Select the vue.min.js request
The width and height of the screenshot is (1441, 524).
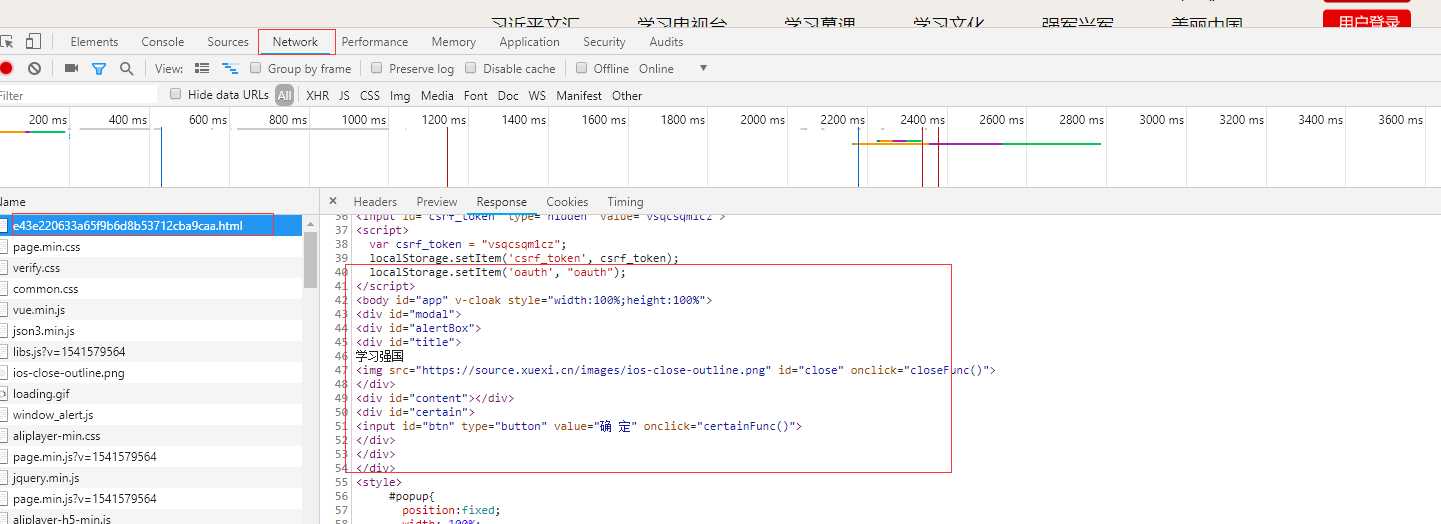pos(151,310)
